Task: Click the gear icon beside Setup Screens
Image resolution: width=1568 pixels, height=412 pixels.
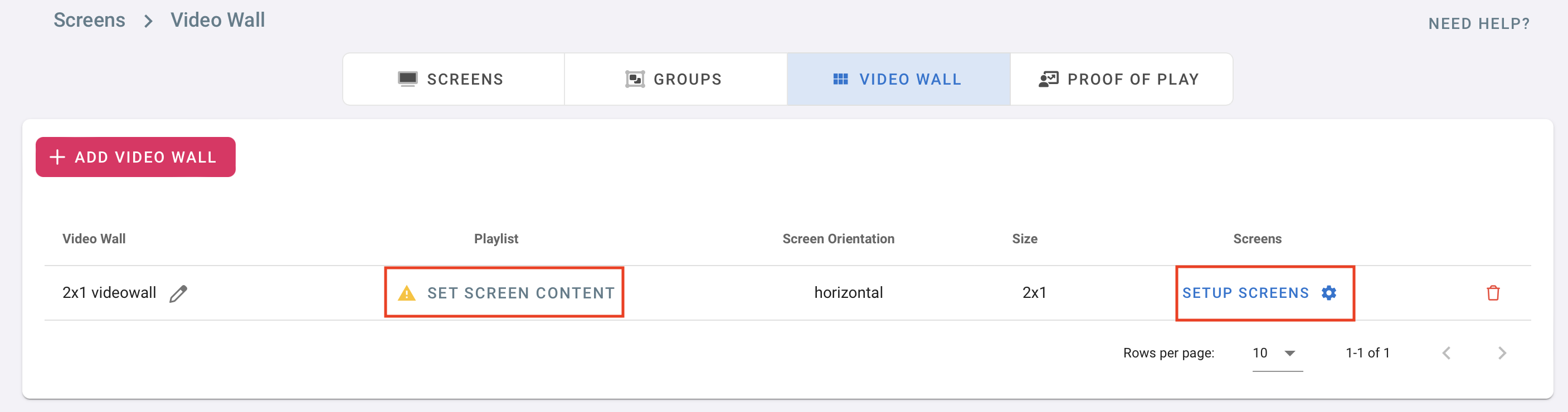Action: pos(1329,293)
